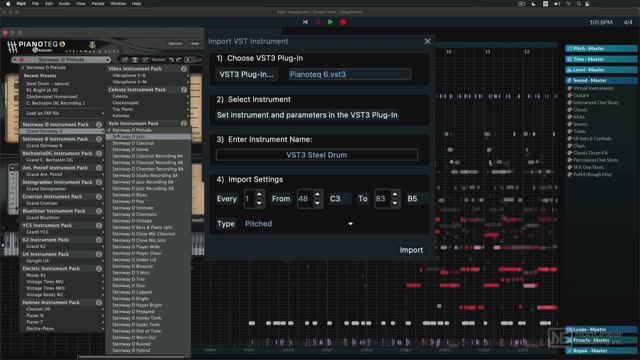640x360 pixels.
Task: Open Virtual Instruments sound category
Action: tap(593, 88)
